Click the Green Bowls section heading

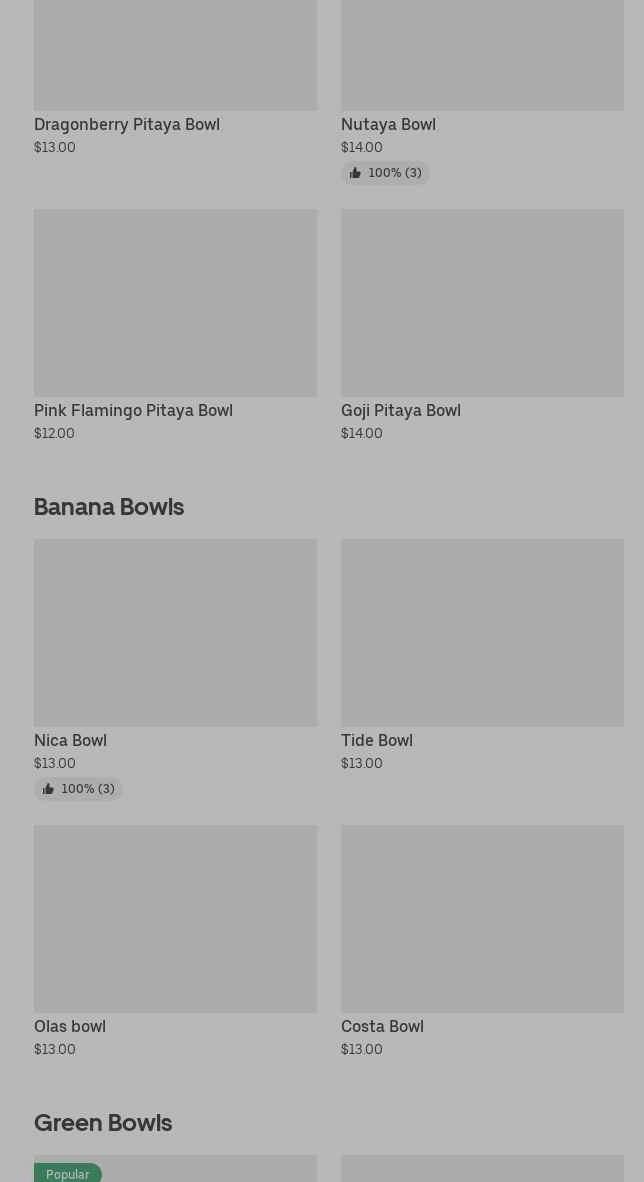coord(103,1122)
